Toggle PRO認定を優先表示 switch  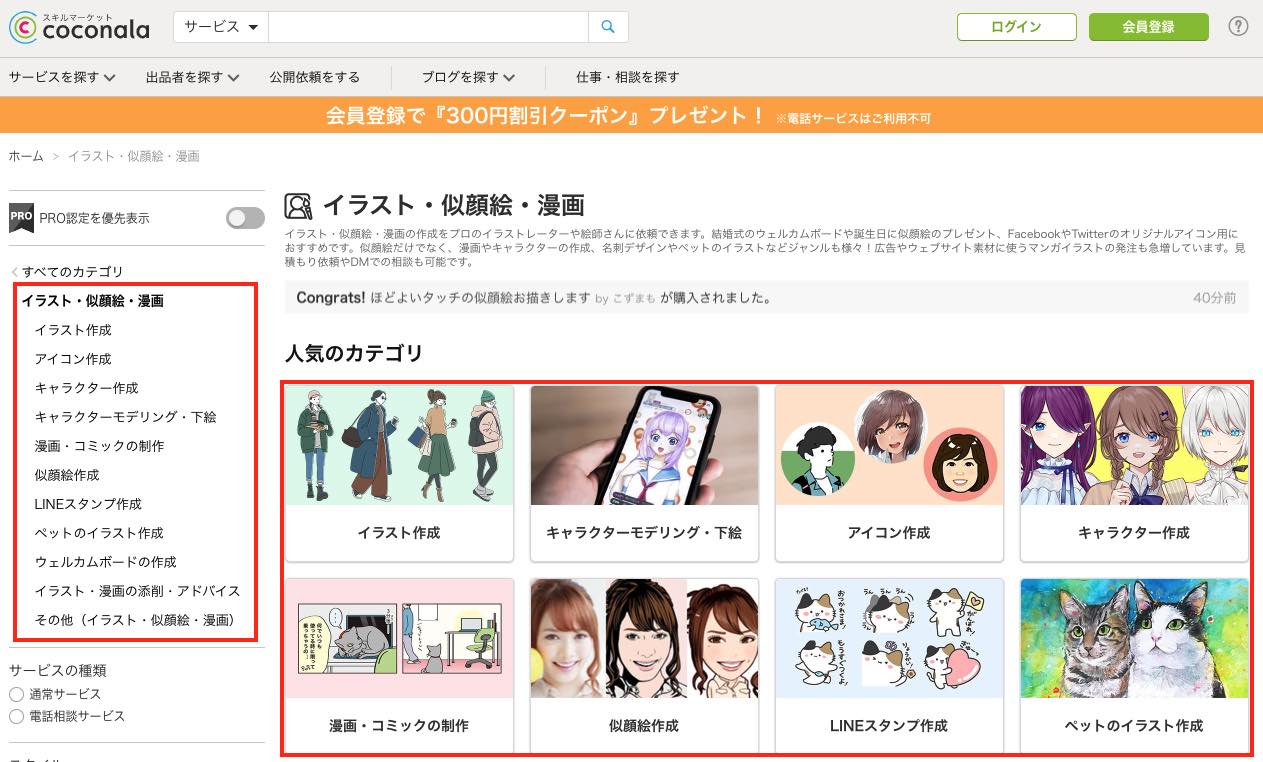(x=245, y=218)
